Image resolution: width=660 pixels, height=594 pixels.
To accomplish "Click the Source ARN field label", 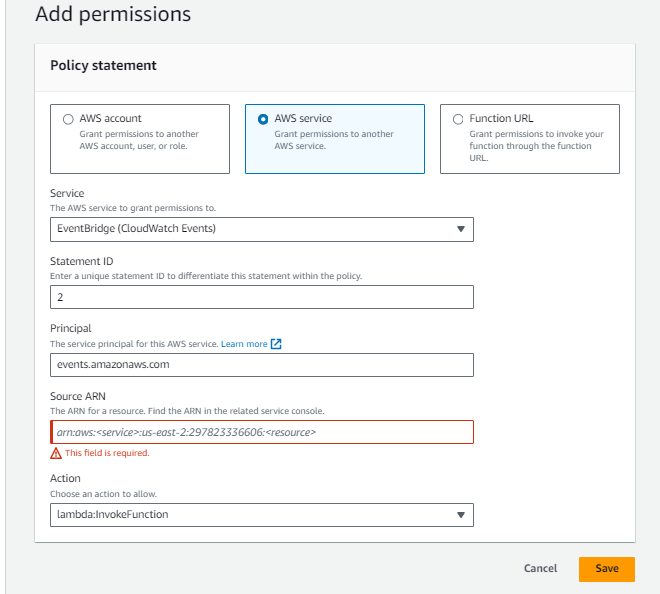I will (x=79, y=396).
